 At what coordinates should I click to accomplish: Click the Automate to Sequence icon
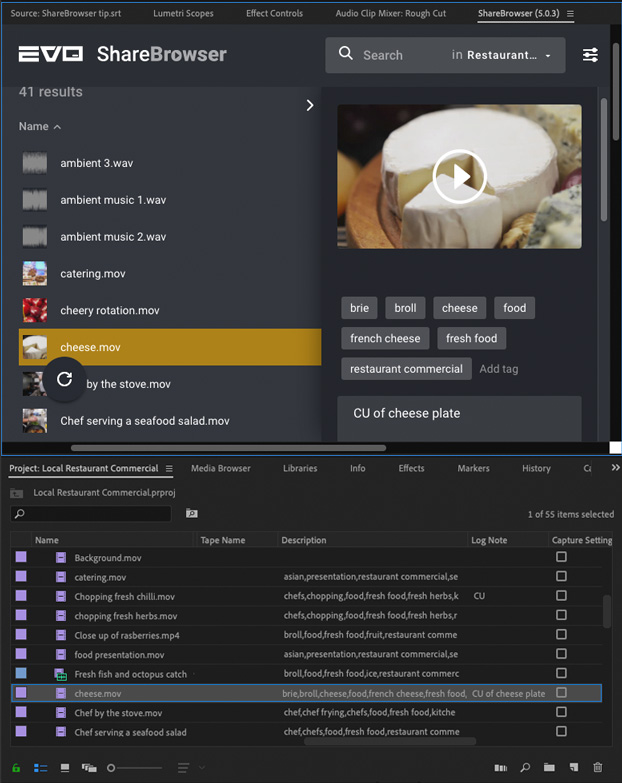pyautogui.click(x=500, y=768)
